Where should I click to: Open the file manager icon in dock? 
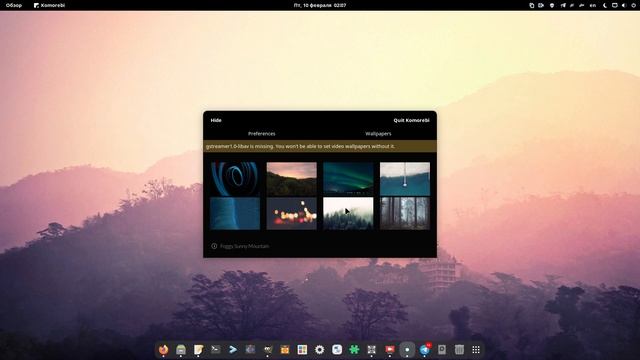pyautogui.click(x=181, y=349)
